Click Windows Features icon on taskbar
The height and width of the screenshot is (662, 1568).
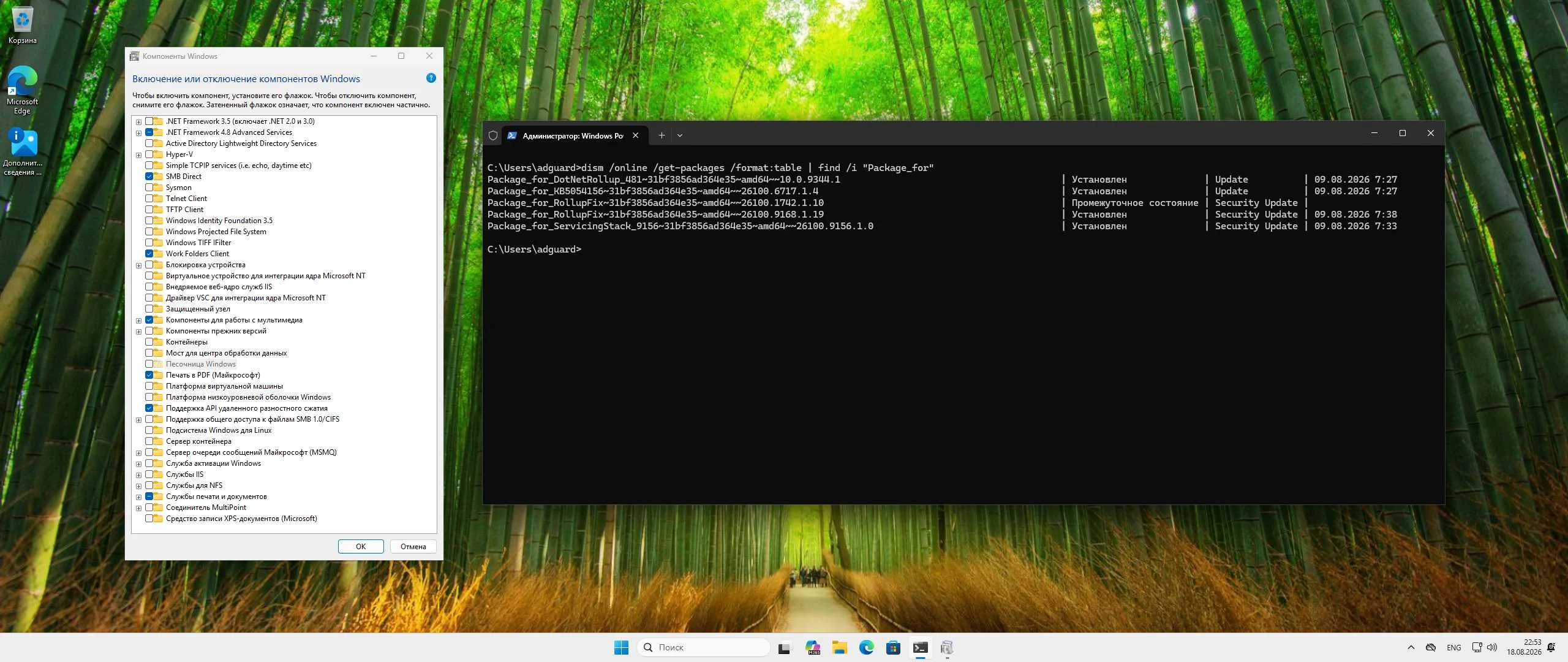click(x=947, y=647)
